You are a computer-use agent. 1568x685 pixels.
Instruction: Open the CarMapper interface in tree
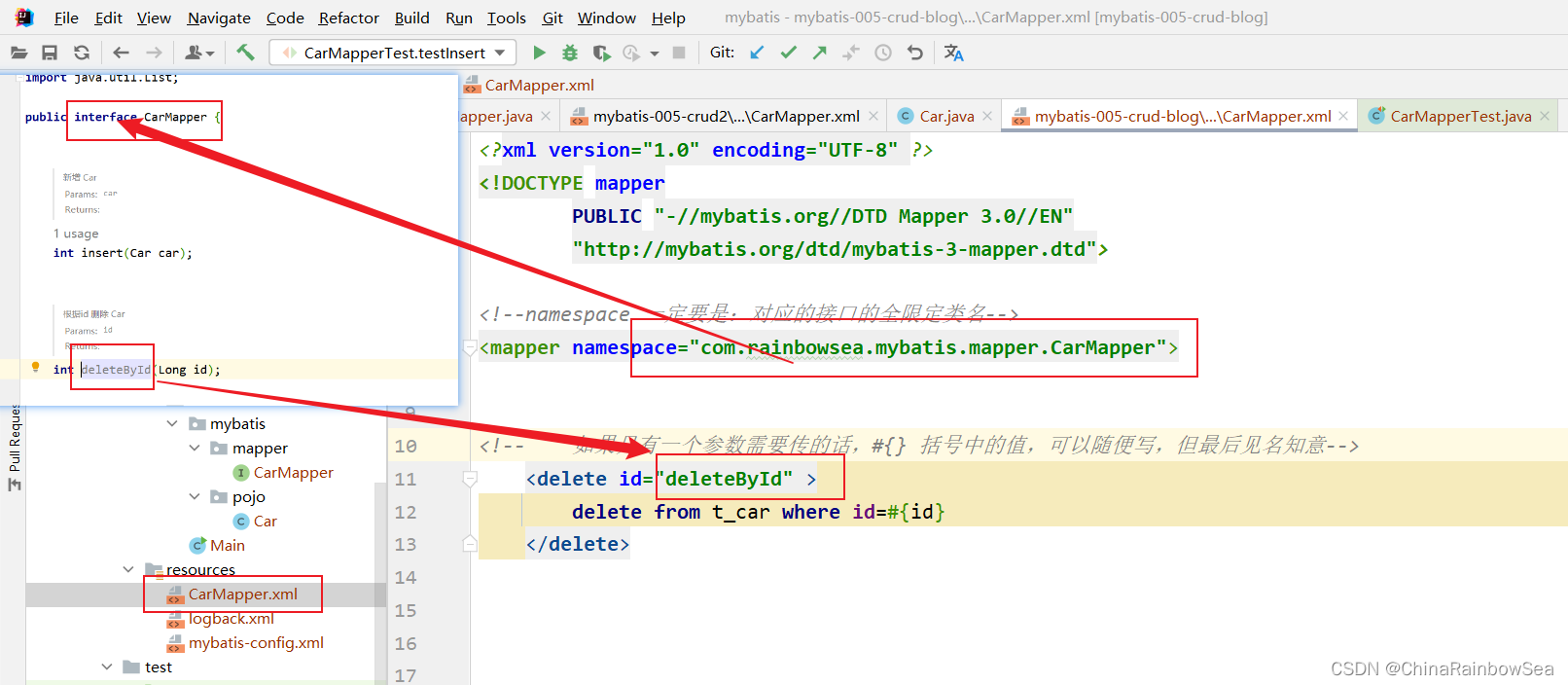click(293, 473)
